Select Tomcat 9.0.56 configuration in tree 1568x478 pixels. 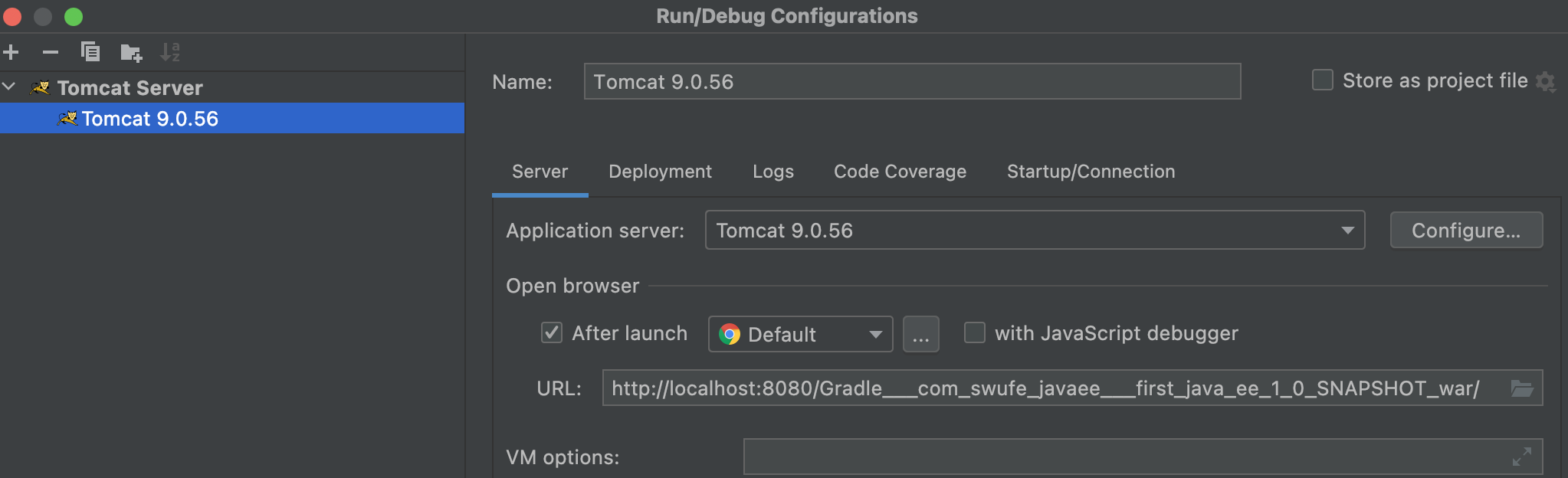tap(150, 119)
